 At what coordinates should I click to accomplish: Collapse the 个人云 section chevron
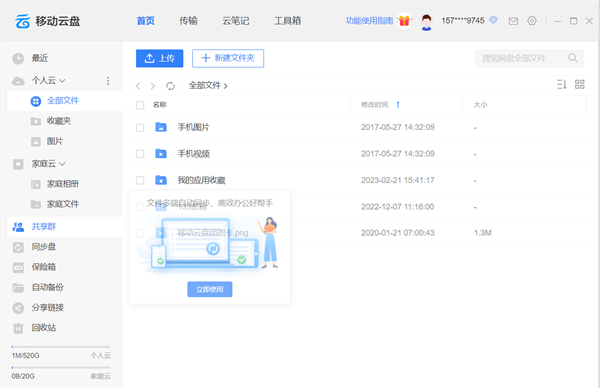pos(62,81)
